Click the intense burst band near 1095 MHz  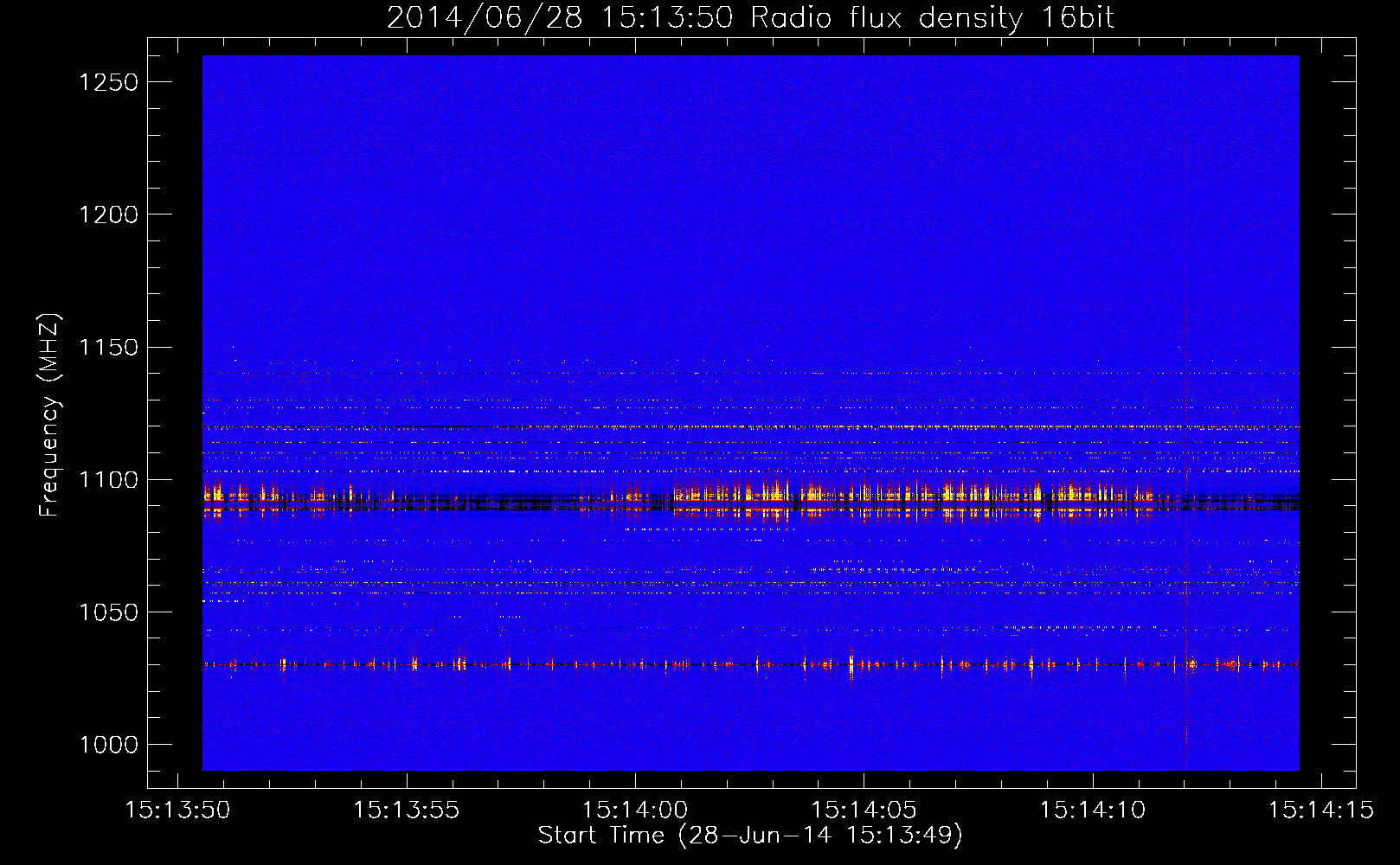pyautogui.click(x=750, y=498)
